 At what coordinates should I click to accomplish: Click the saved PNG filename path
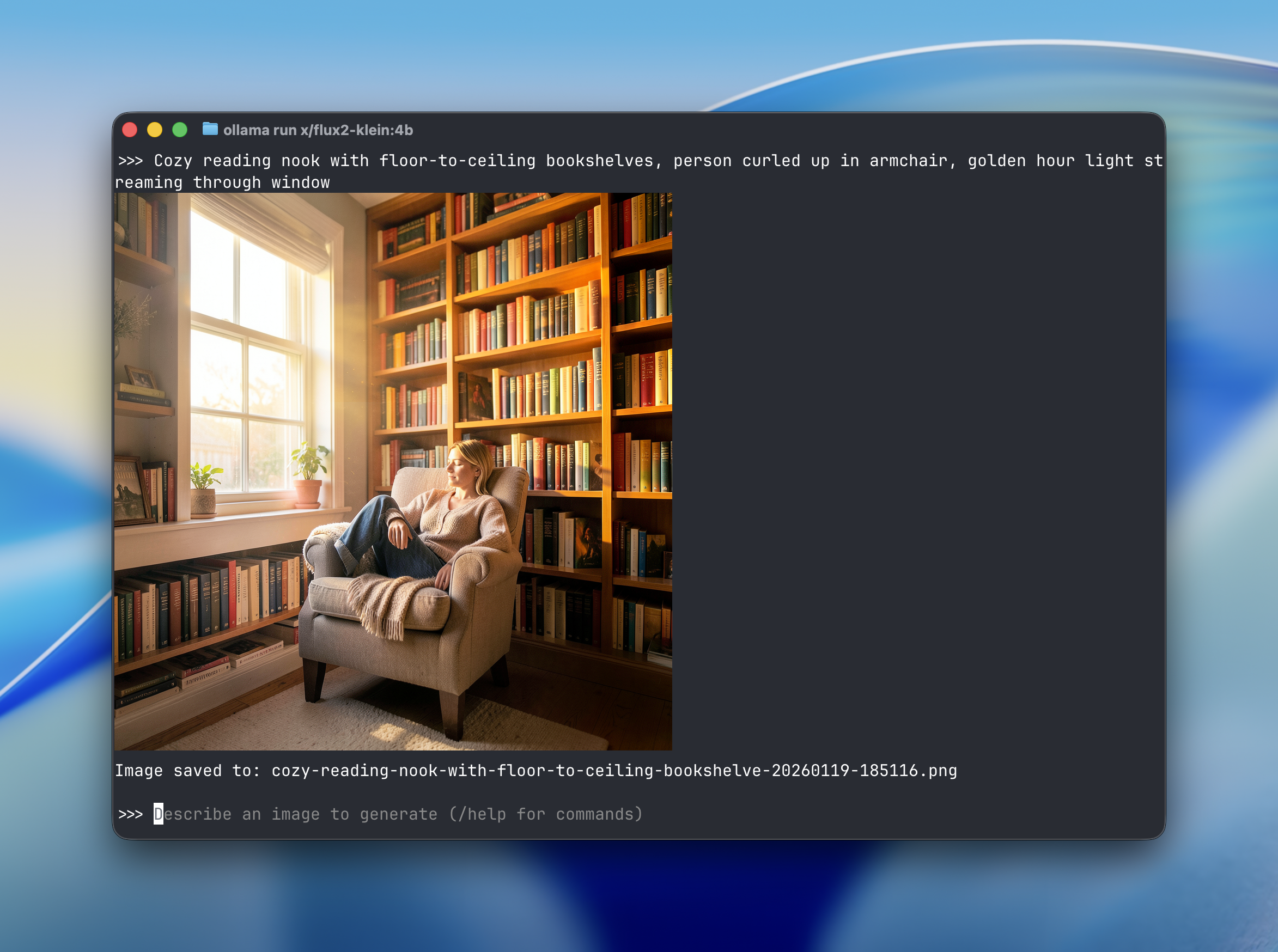point(613,771)
